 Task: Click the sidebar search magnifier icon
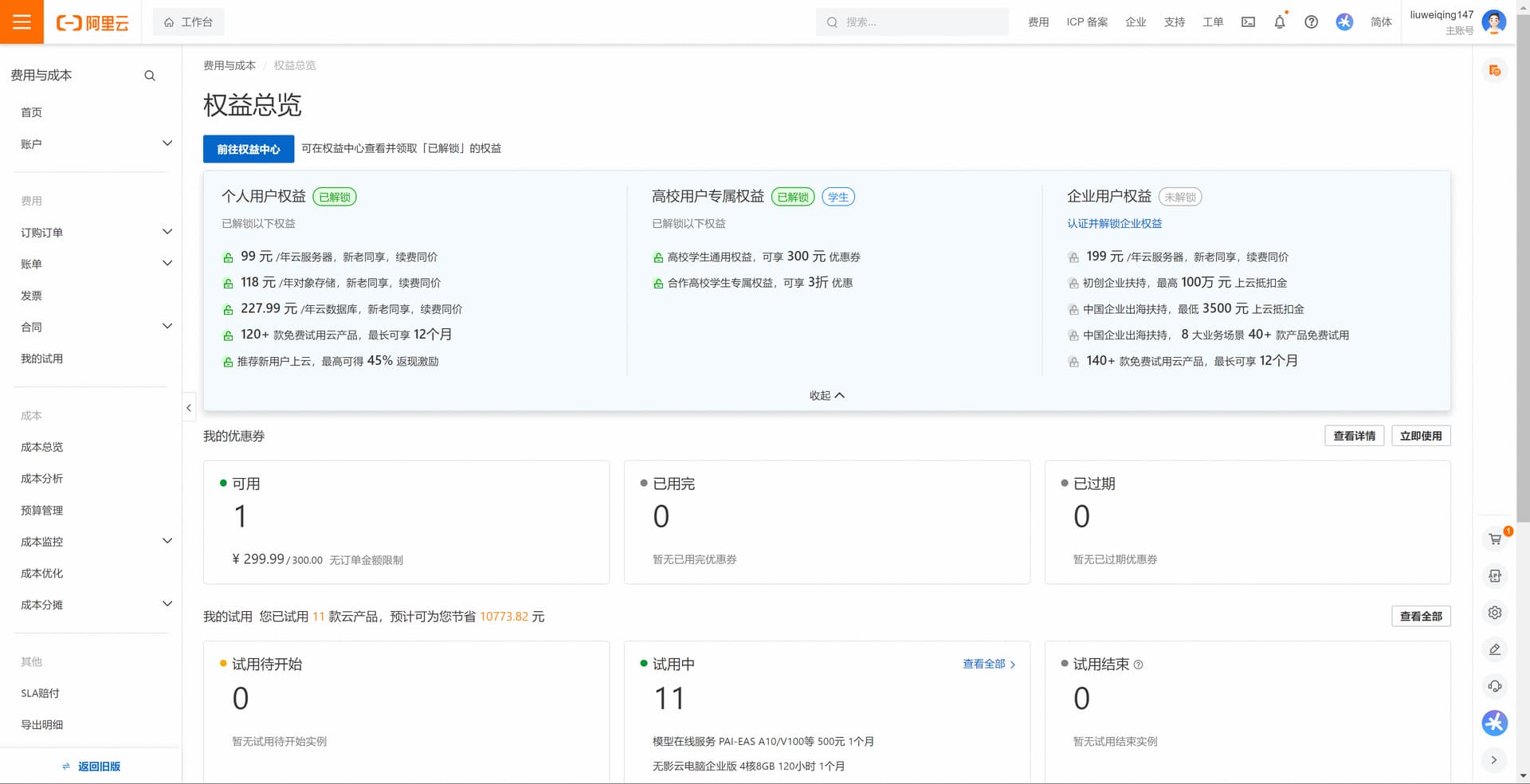tap(150, 76)
